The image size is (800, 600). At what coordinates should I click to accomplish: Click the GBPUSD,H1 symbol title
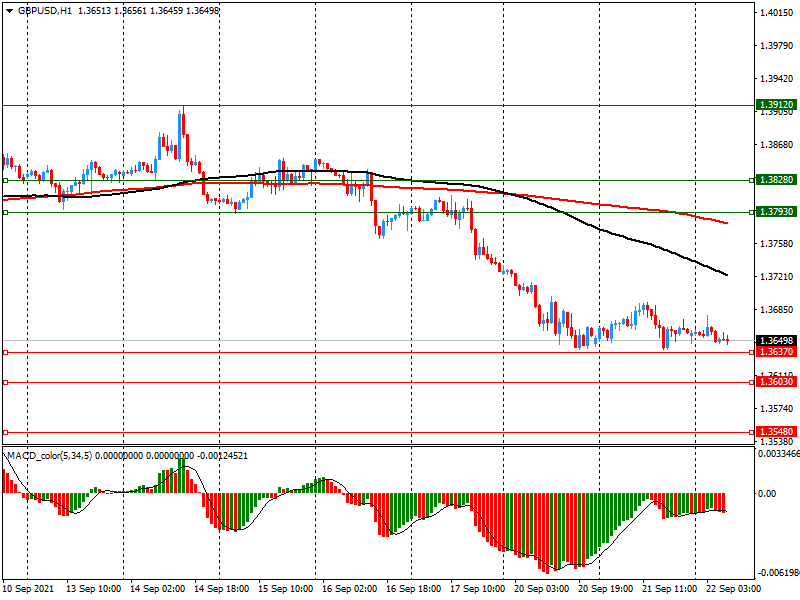pyautogui.click(x=45, y=11)
